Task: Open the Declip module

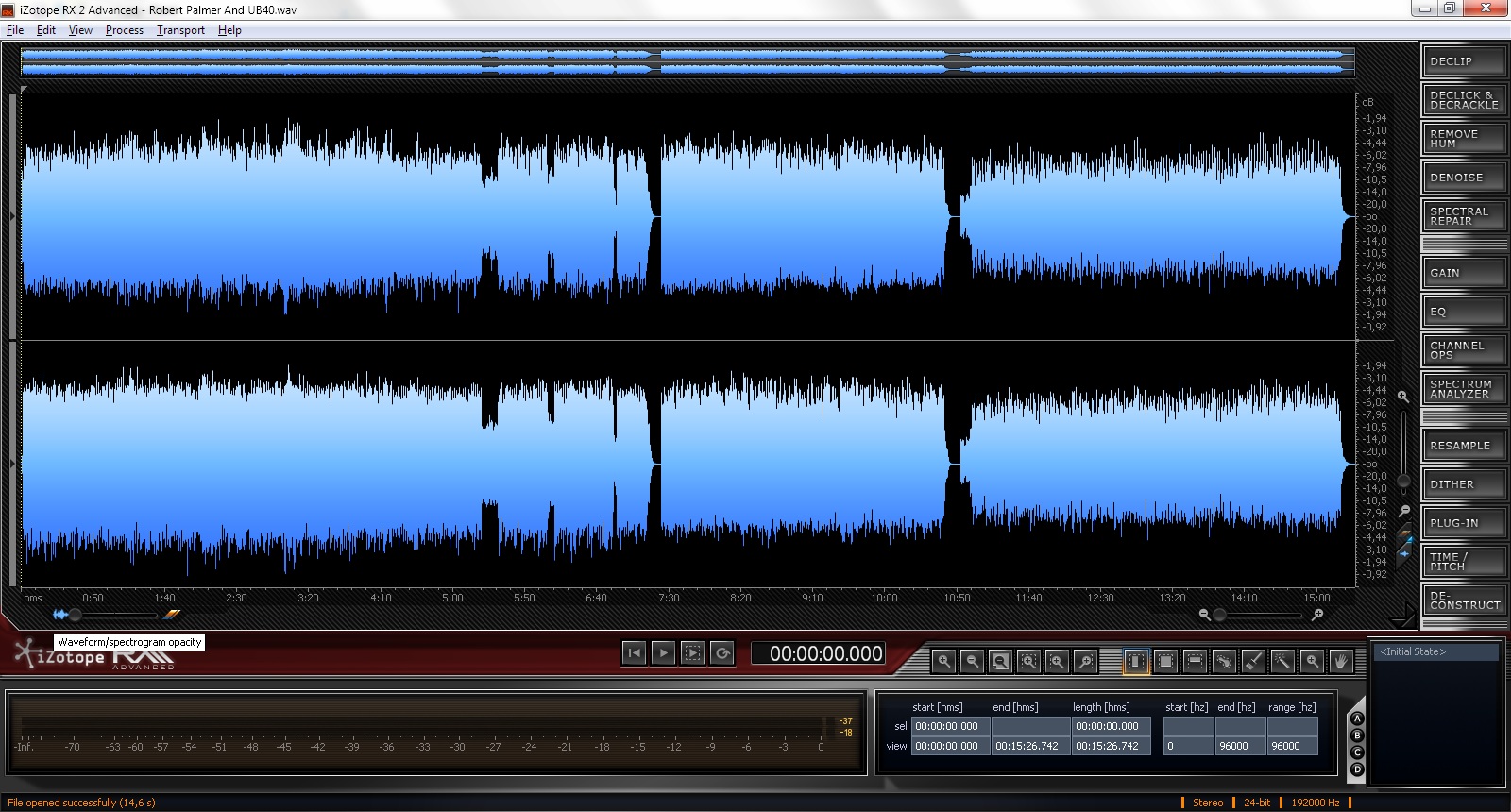Action: point(1464,61)
